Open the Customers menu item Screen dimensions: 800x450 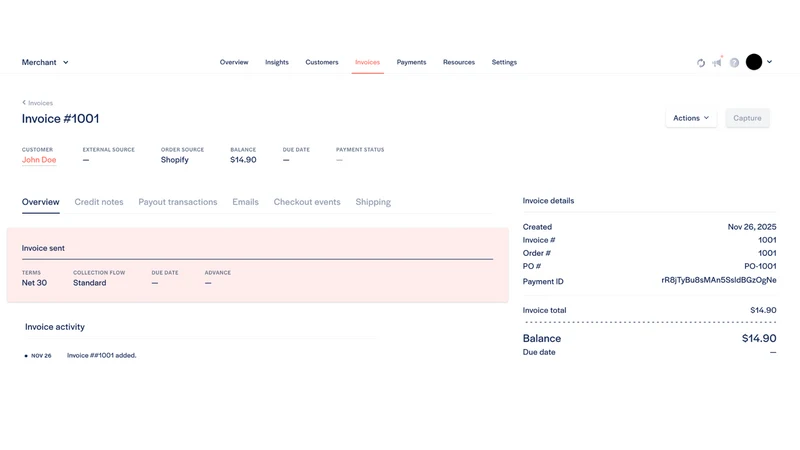coord(322,62)
